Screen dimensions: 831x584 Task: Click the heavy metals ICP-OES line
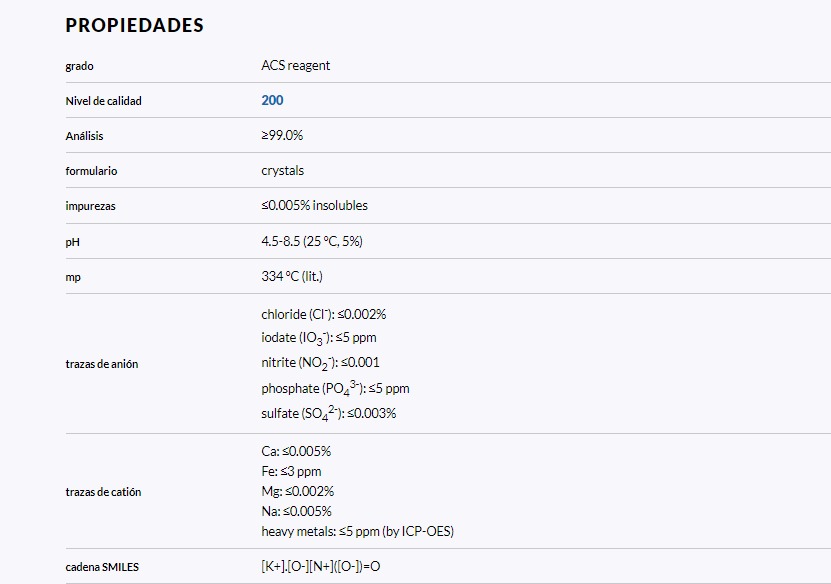coord(357,531)
